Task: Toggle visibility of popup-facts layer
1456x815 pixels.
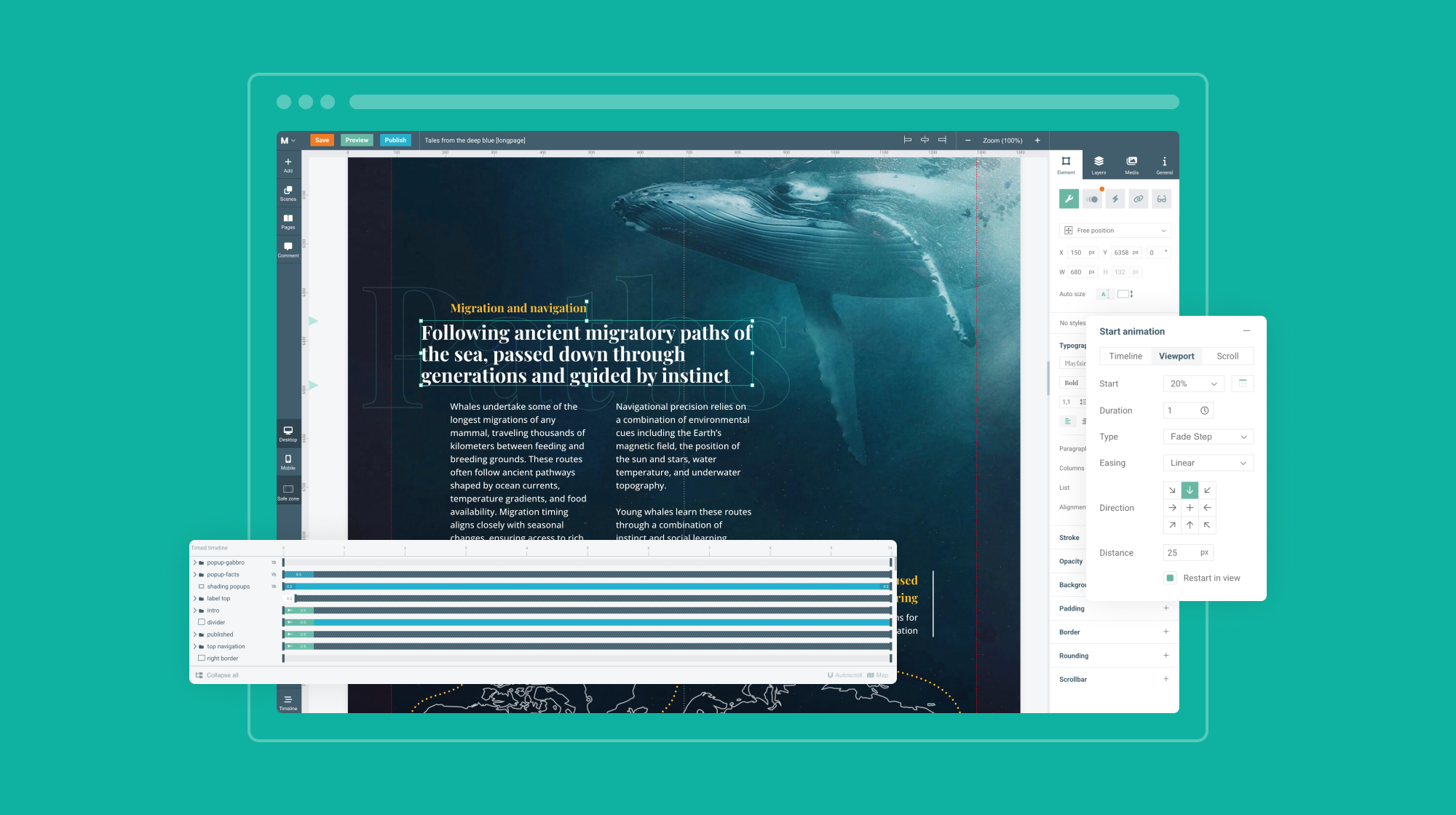Action: click(274, 575)
